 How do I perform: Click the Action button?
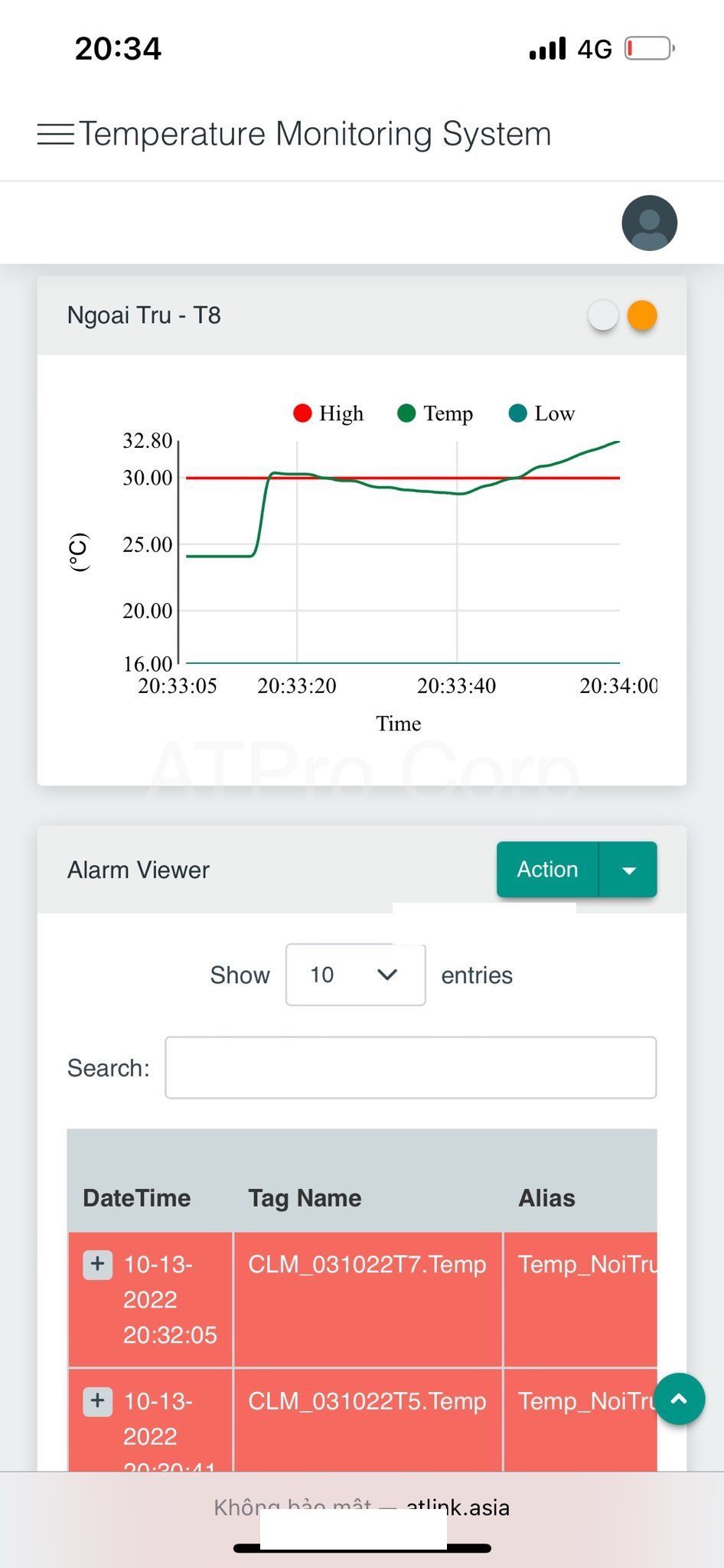pyautogui.click(x=547, y=870)
